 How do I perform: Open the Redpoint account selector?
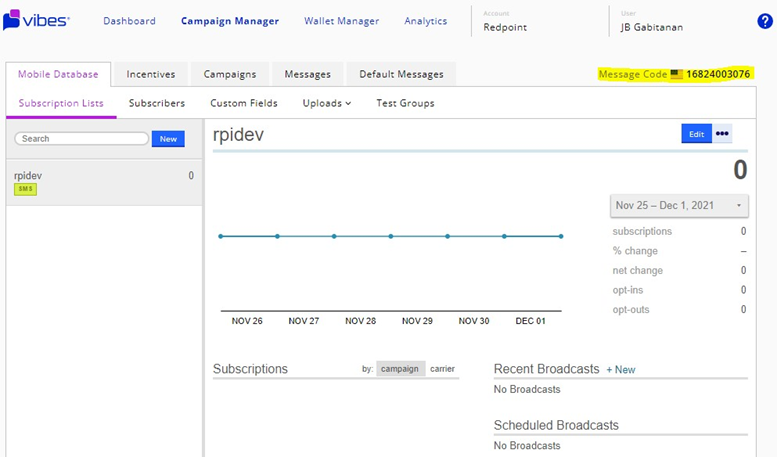click(x=507, y=28)
